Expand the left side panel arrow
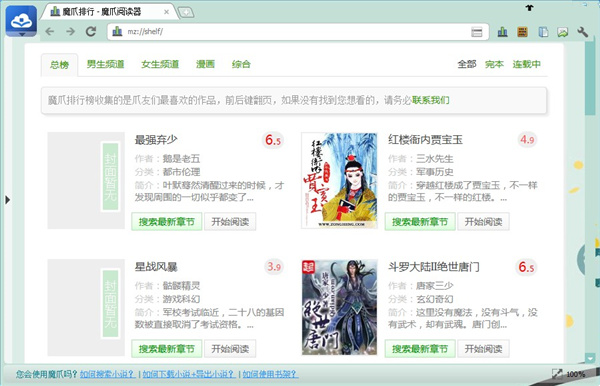 pos(8,199)
